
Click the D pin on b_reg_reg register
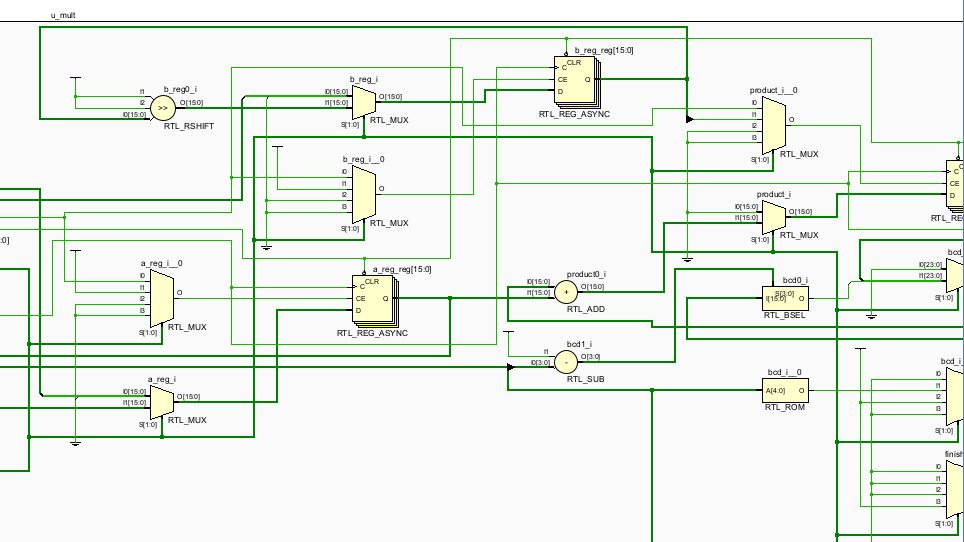[x=560, y=92]
